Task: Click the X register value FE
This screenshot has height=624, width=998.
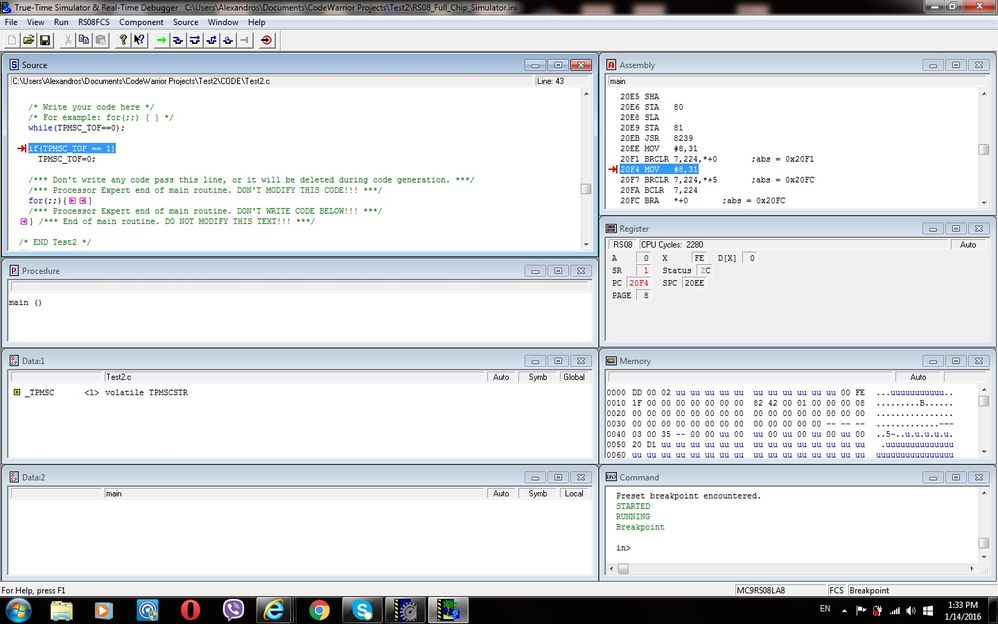Action: (699, 258)
